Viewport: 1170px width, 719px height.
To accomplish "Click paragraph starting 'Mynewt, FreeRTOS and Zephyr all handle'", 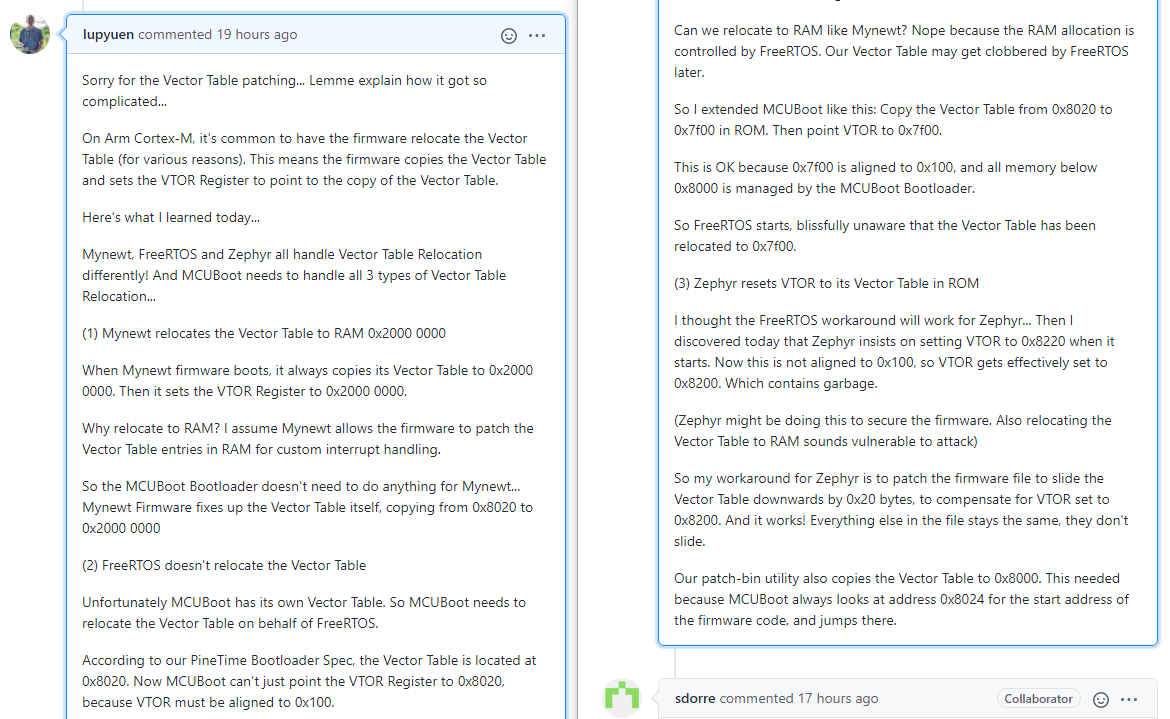I will click(294, 275).
